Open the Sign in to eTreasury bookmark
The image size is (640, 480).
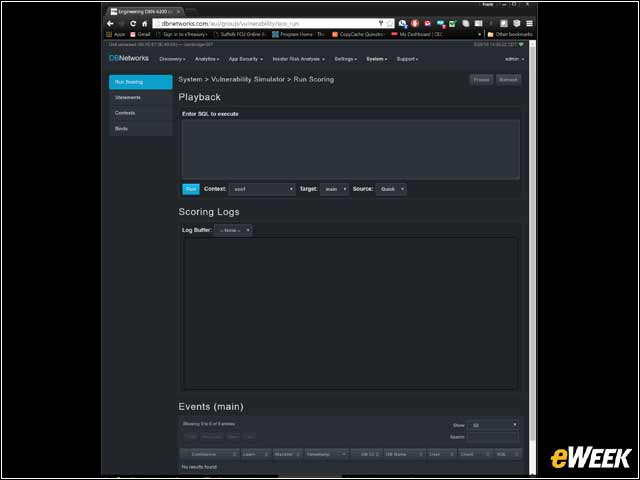[182, 35]
